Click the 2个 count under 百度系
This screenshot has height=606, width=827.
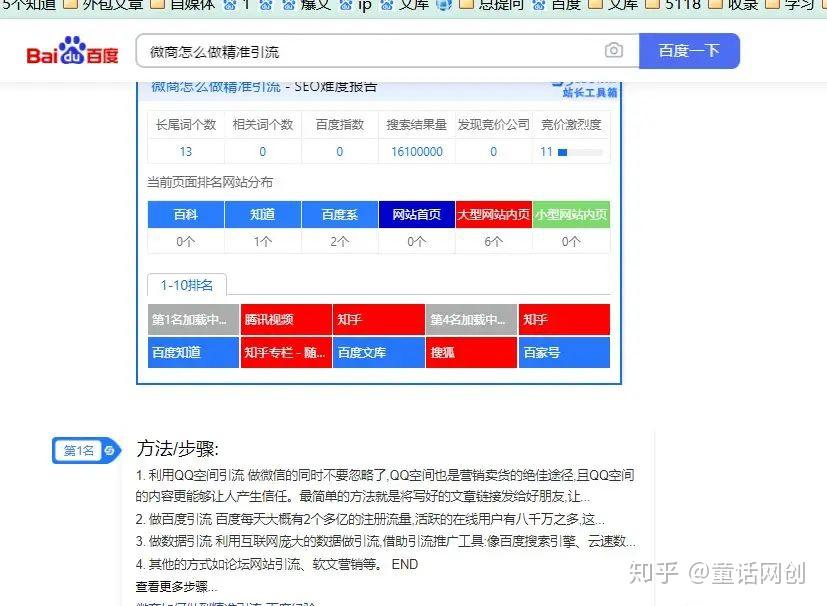tap(340, 242)
